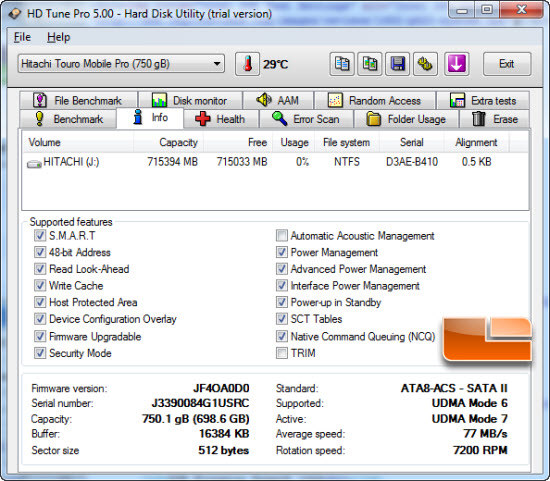Open the Error Scan magnifier tab
This screenshot has width=550, height=481.
pyautogui.click(x=306, y=119)
